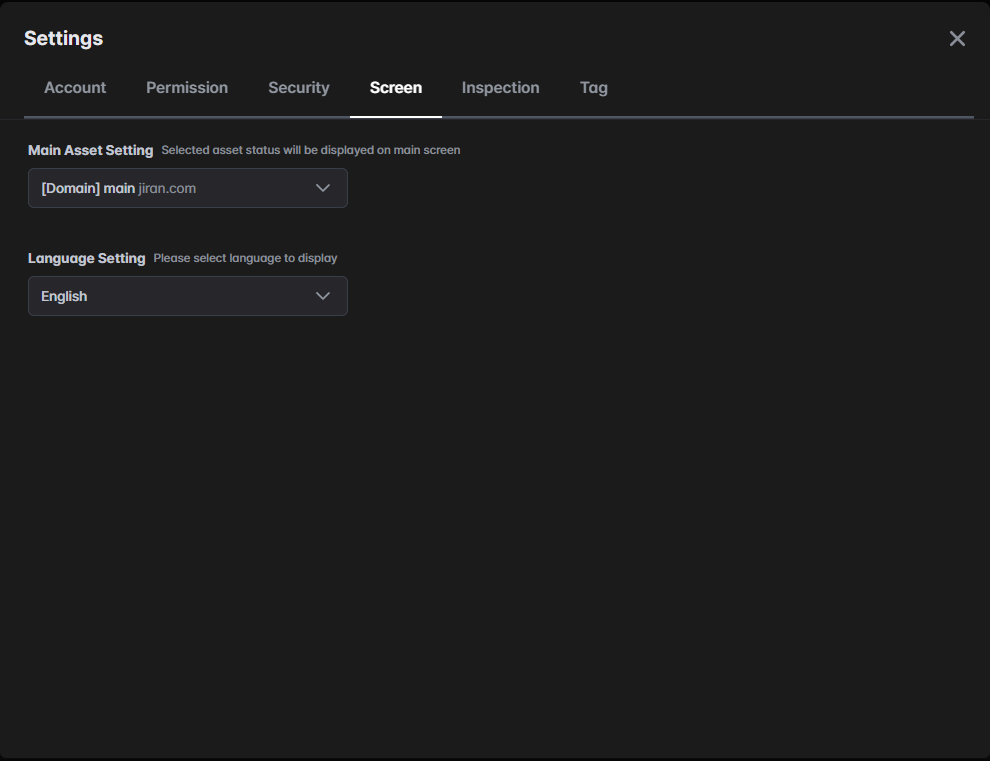
Task: Click the Main Asset Setting label
Action: tap(90, 150)
